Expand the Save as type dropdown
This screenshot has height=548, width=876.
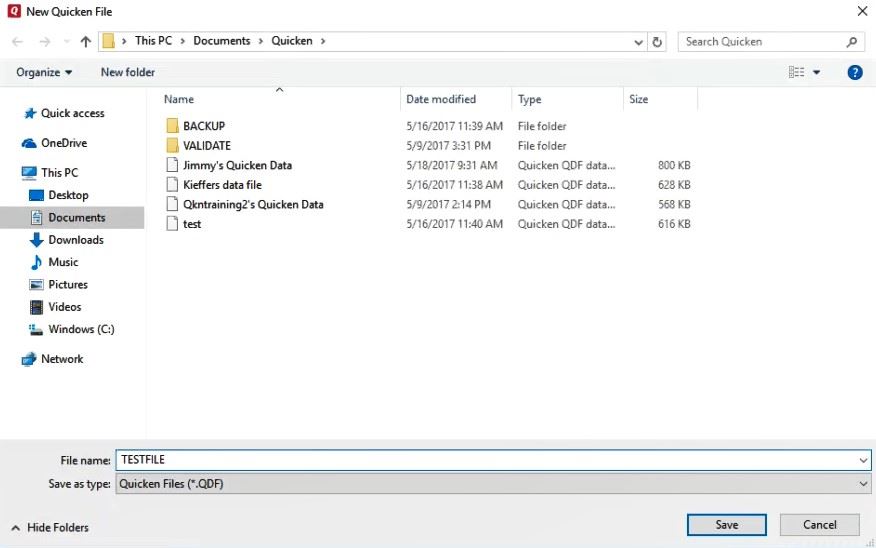(863, 484)
